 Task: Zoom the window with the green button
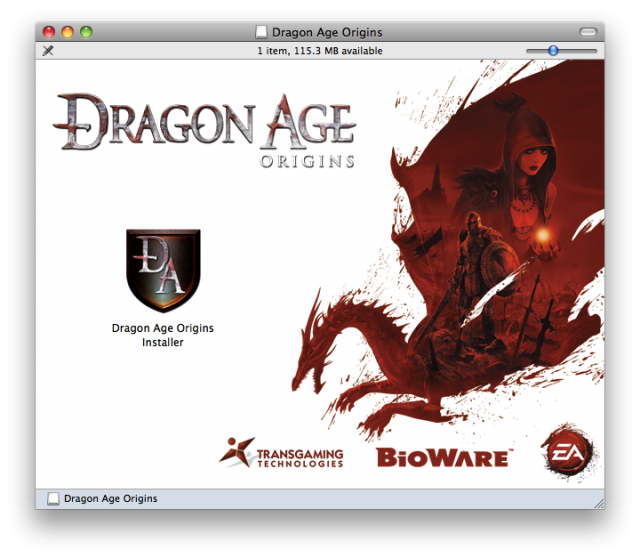coord(86,32)
